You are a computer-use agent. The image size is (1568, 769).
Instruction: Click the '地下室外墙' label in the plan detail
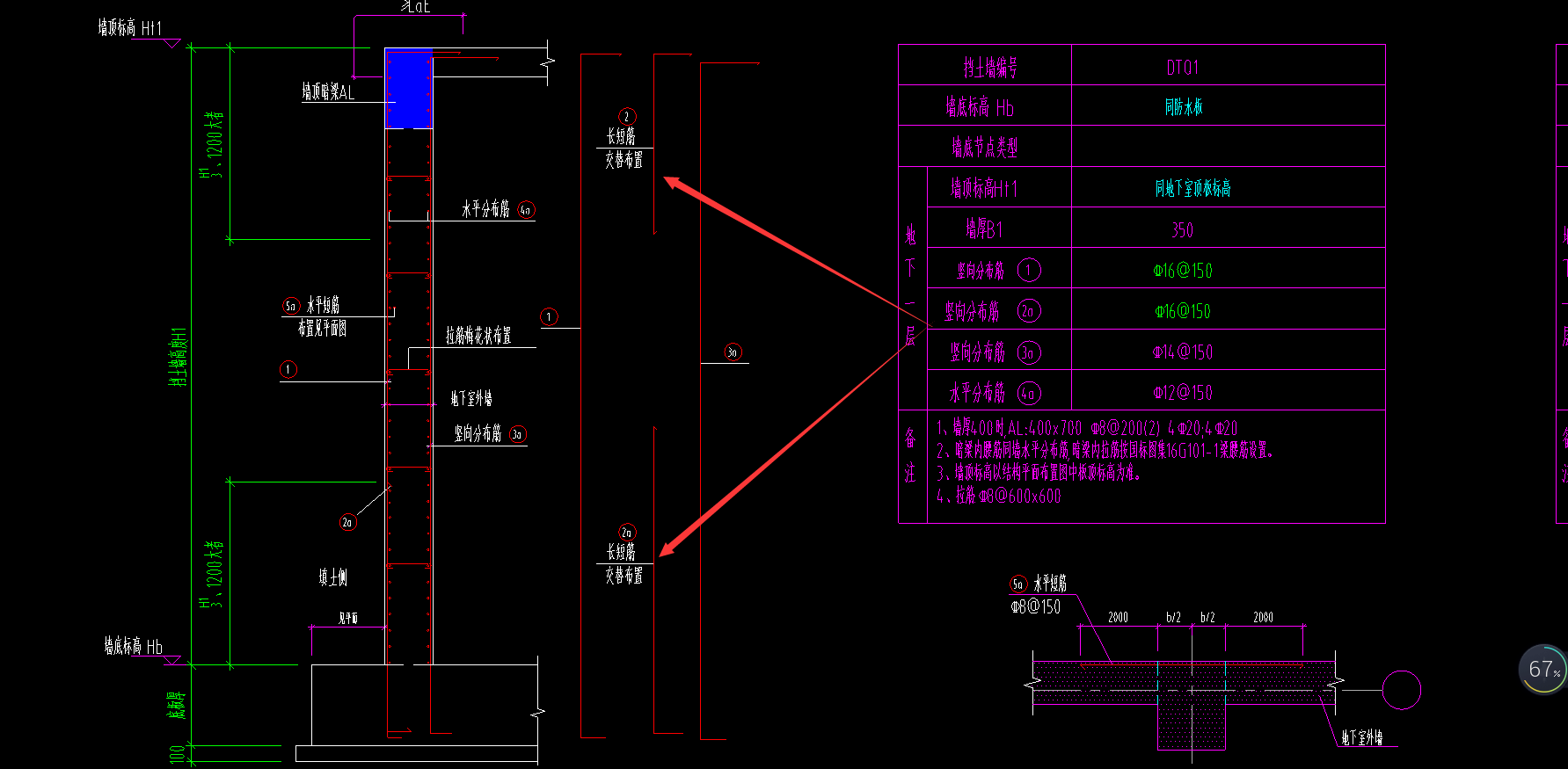[x=1362, y=738]
